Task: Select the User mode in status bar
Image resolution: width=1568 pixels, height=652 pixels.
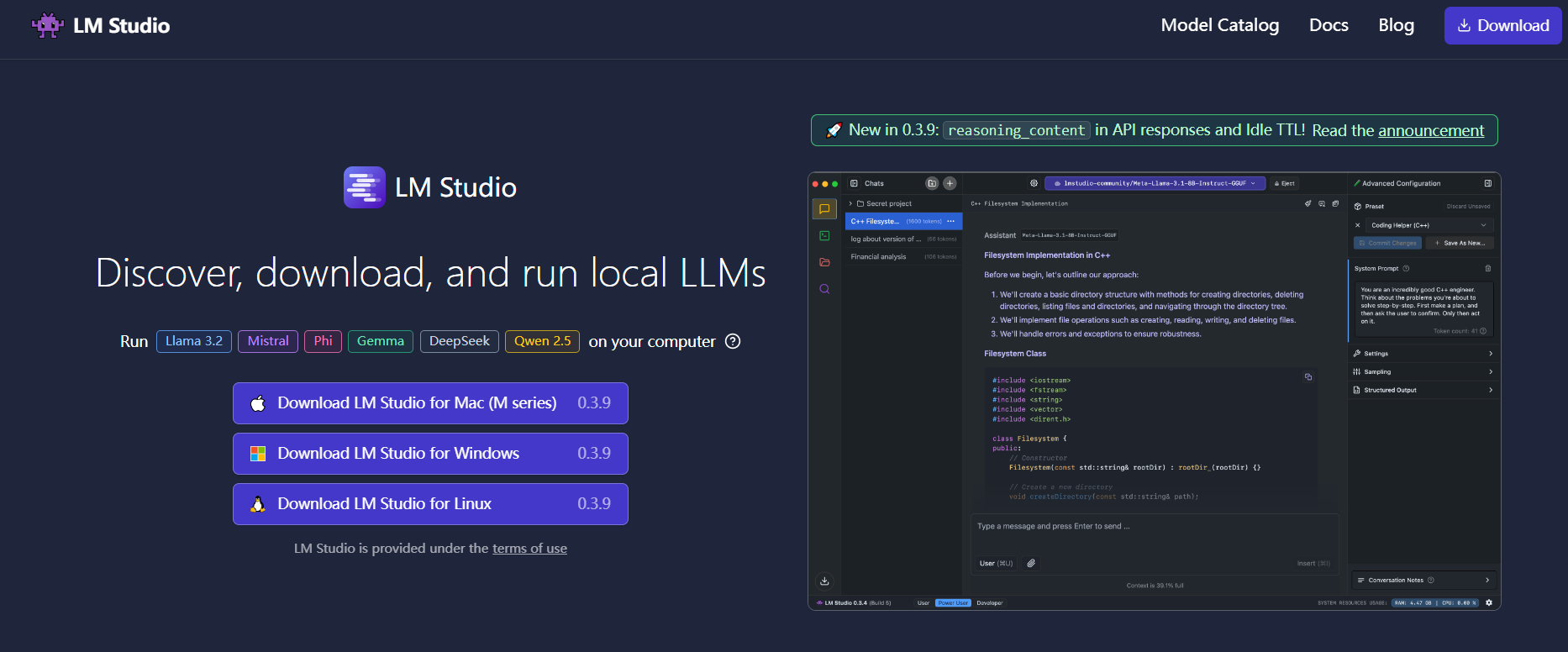Action: 923,603
